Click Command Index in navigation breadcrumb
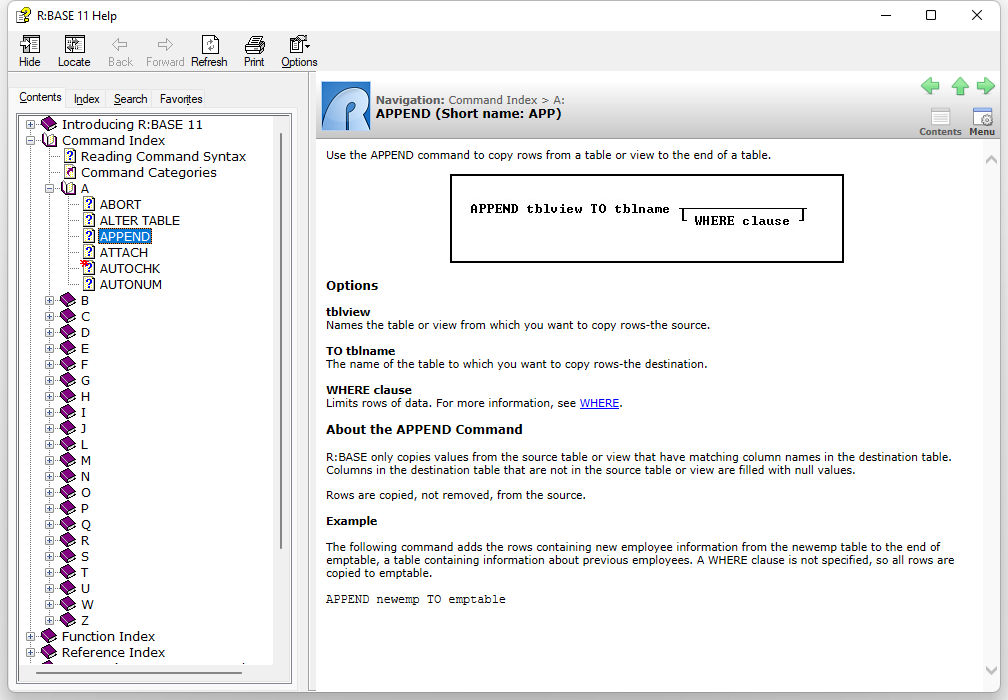This screenshot has height=700, width=1008. tap(492, 100)
